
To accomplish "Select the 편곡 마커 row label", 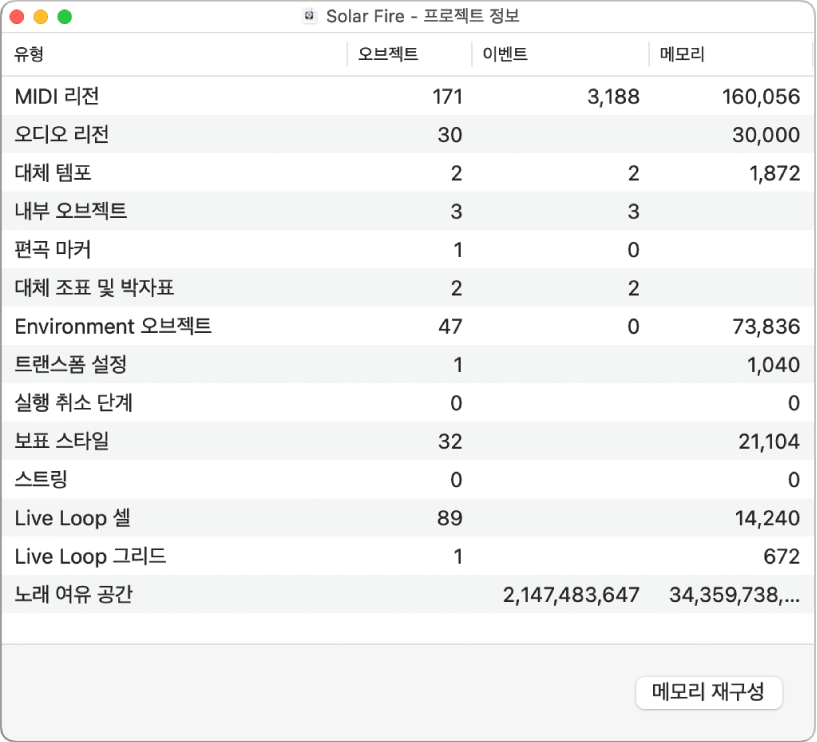I will [53, 250].
